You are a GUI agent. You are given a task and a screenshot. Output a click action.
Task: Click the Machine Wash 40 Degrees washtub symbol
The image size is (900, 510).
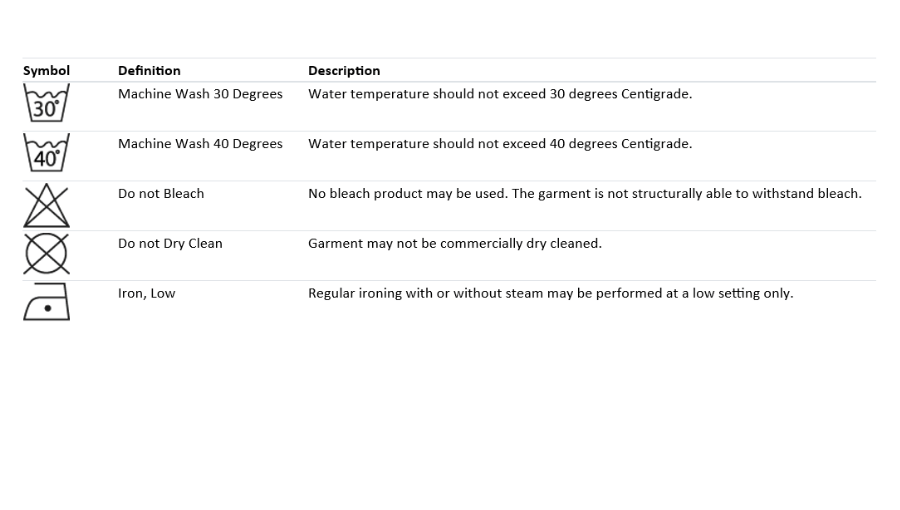click(46, 152)
